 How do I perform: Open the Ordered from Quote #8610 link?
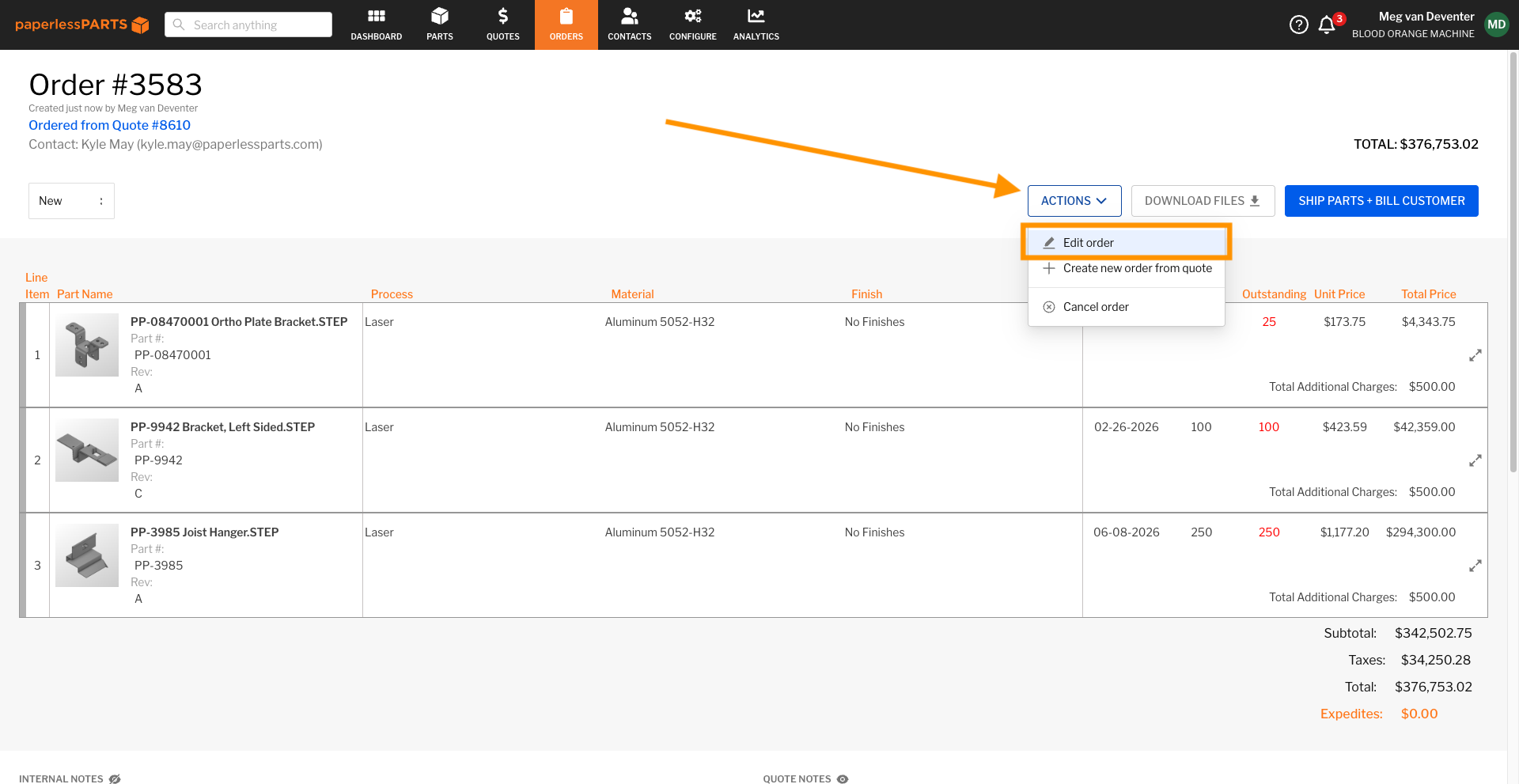109,125
